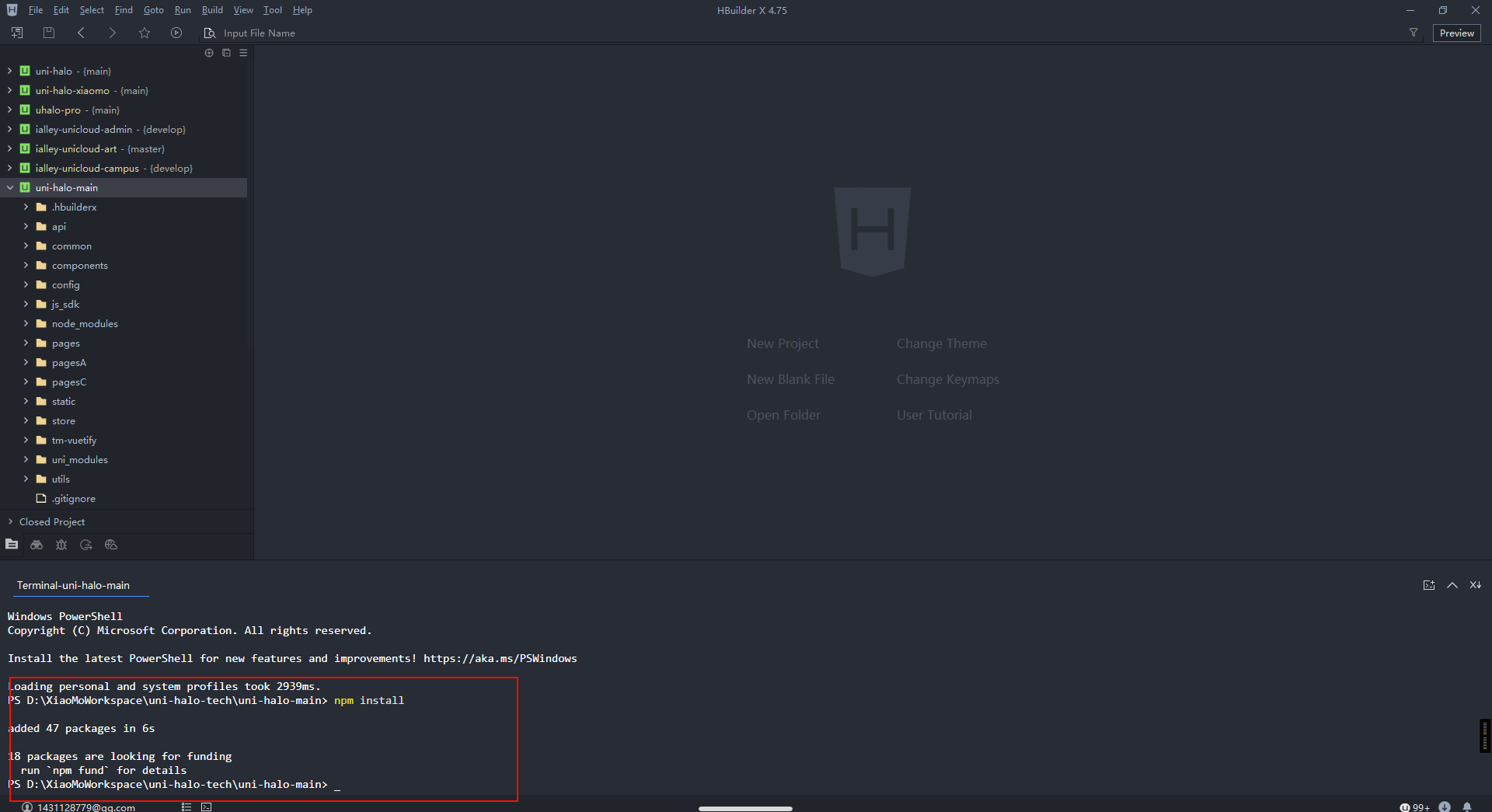Screen dimensions: 1492x812
Task: Click the New Blank File link
Action: click(790, 379)
